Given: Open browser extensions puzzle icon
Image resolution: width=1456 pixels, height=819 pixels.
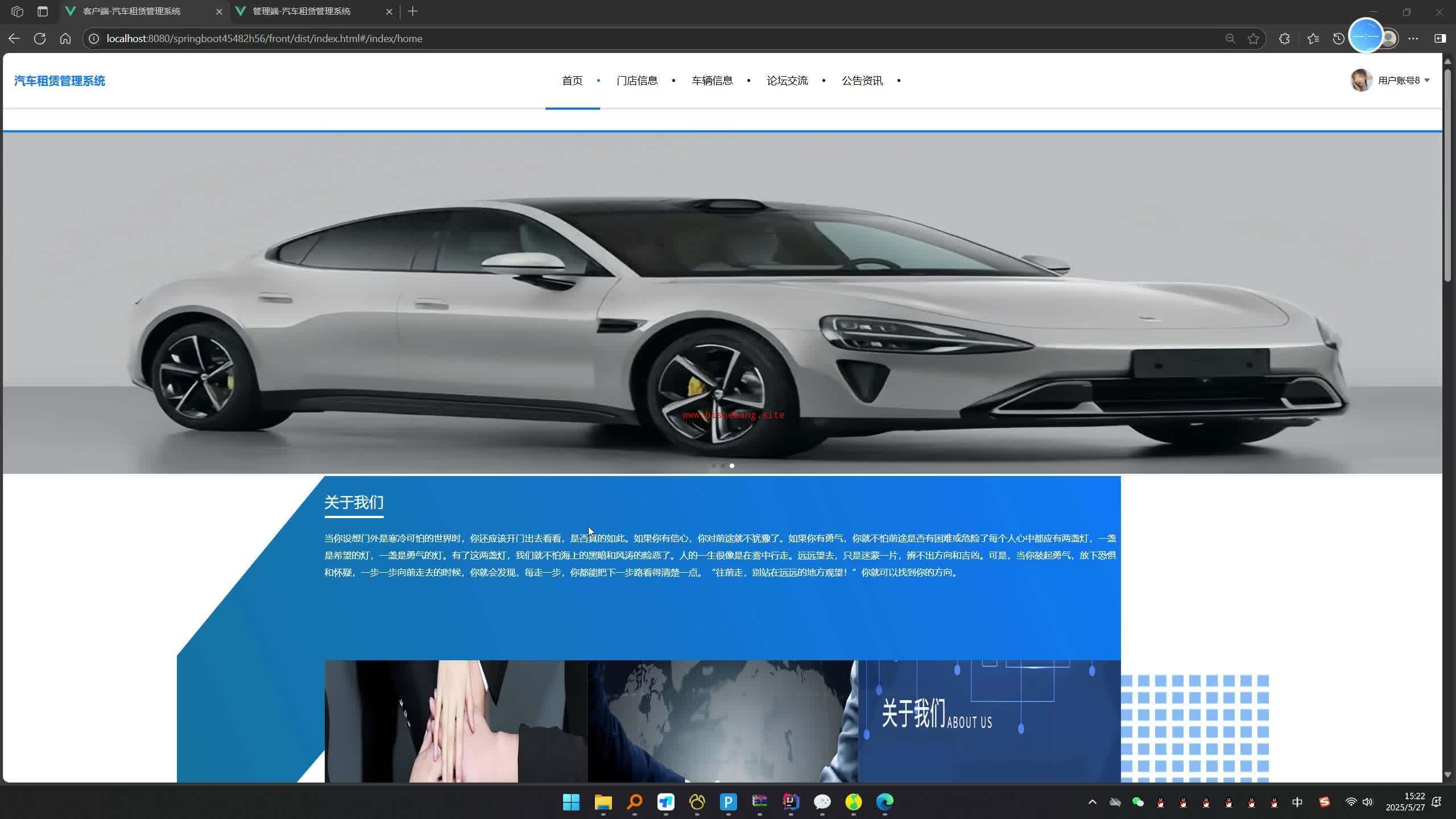Looking at the screenshot, I should [x=1284, y=39].
